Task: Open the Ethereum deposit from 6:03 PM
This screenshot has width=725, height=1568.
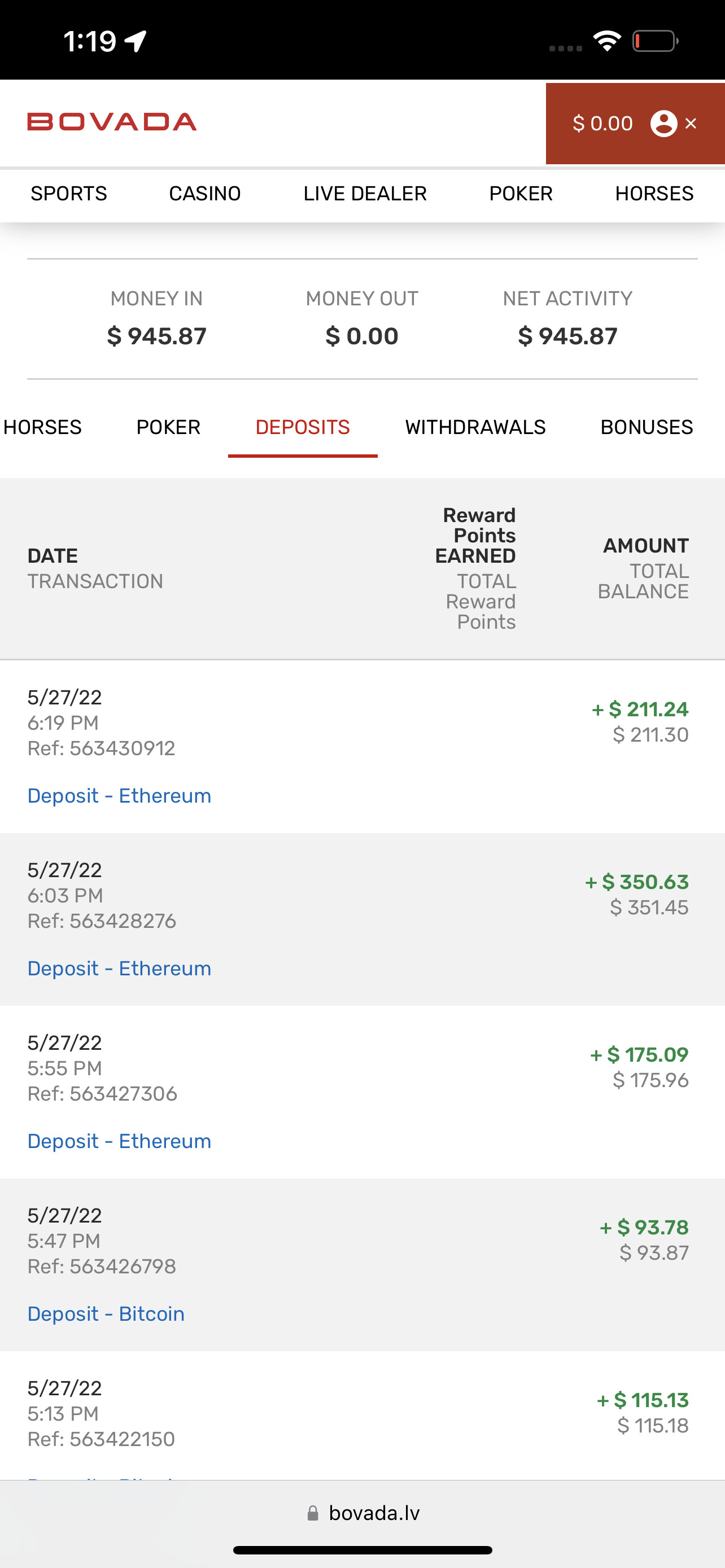Action: [119, 969]
